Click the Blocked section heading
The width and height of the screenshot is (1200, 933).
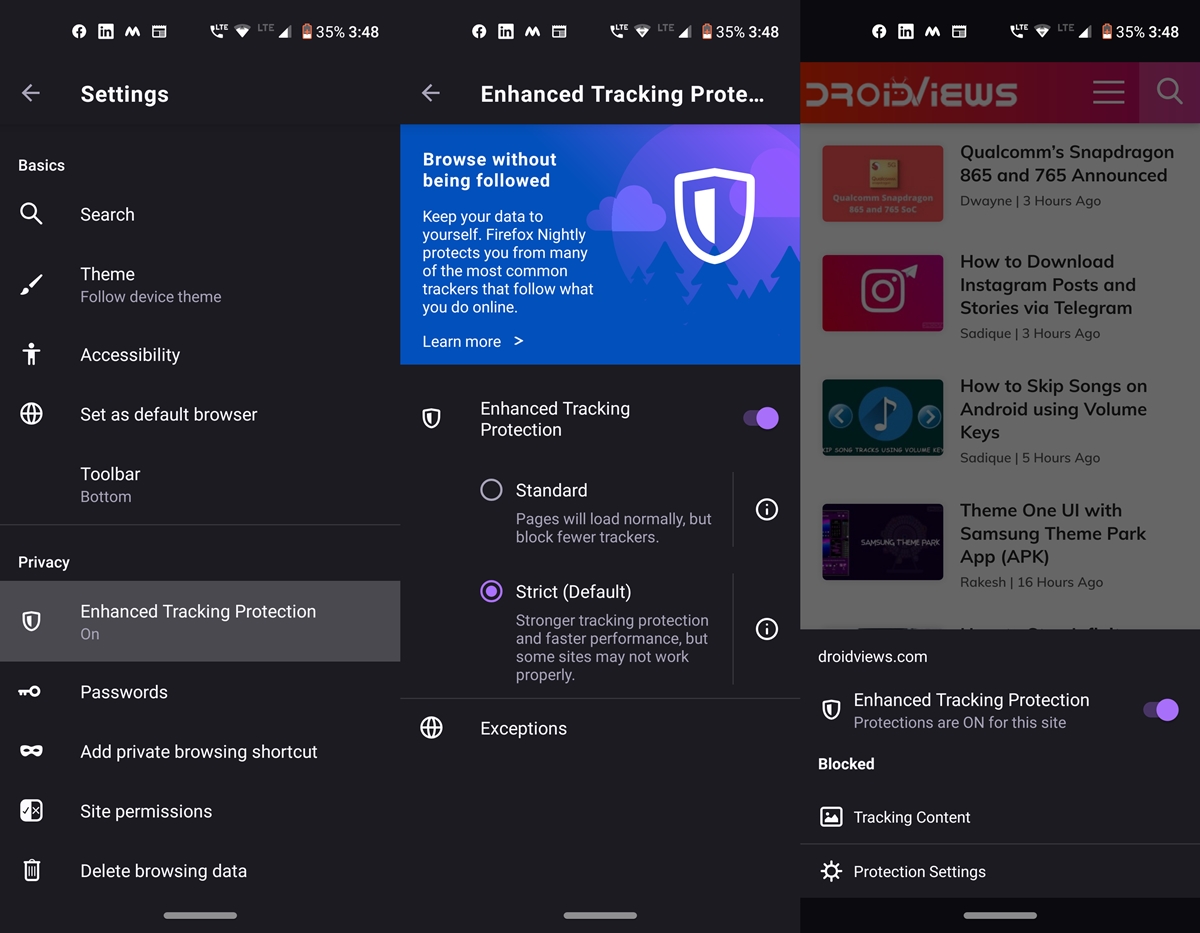pyautogui.click(x=846, y=764)
